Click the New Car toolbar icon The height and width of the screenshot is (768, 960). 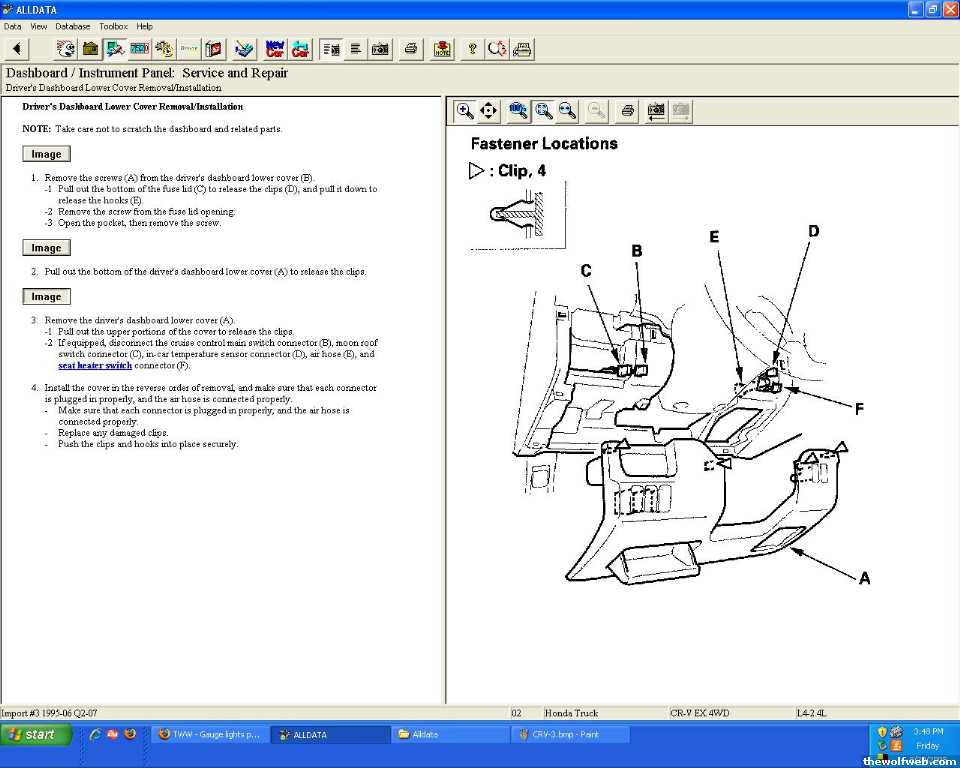click(x=274, y=49)
